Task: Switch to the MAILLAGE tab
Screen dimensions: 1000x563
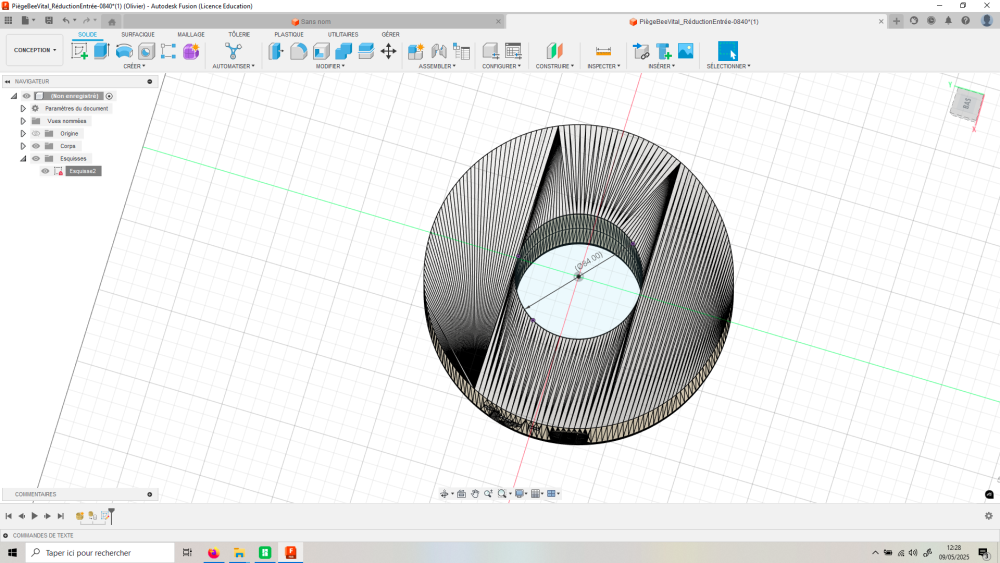Action: [191, 34]
